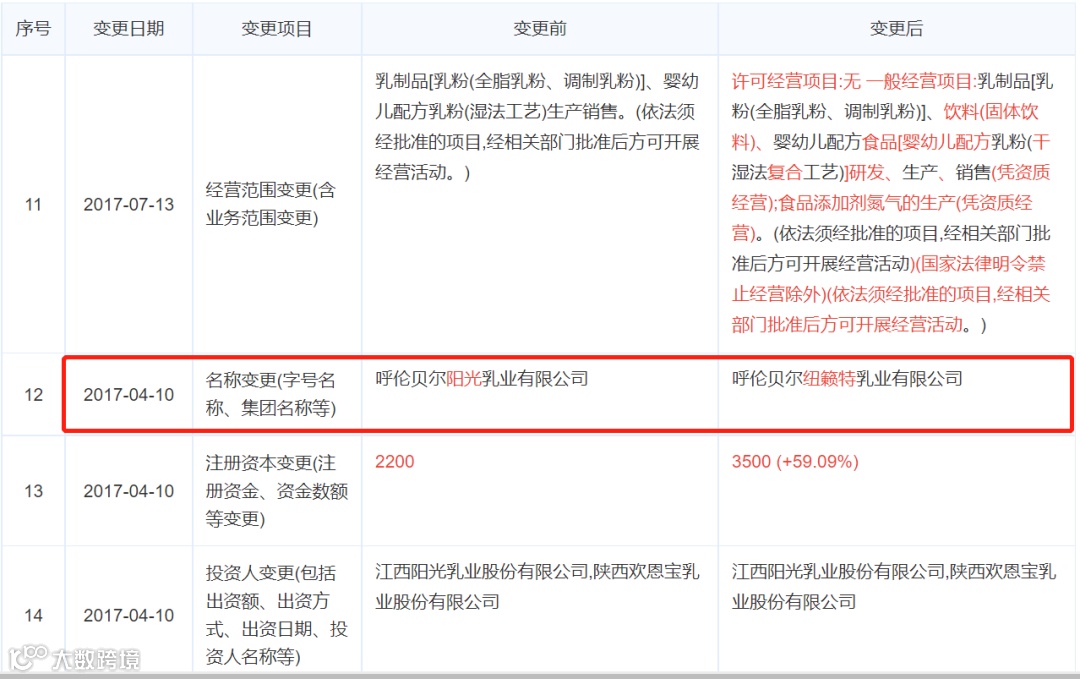
Task: Select row number 11 cell
Action: pyautogui.click(x=33, y=205)
